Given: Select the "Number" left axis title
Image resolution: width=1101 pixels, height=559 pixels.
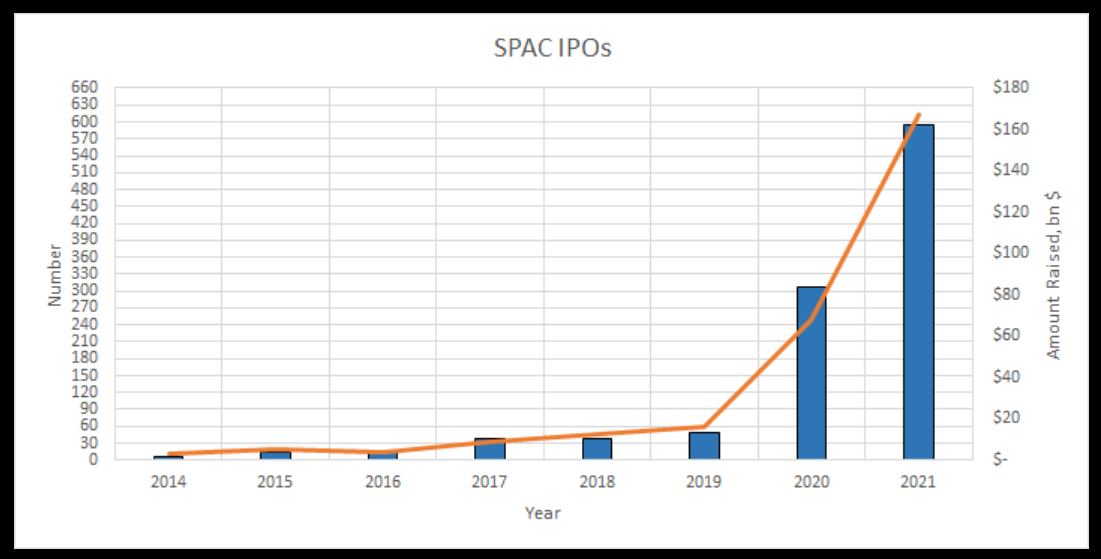Looking at the screenshot, I should pos(55,274).
